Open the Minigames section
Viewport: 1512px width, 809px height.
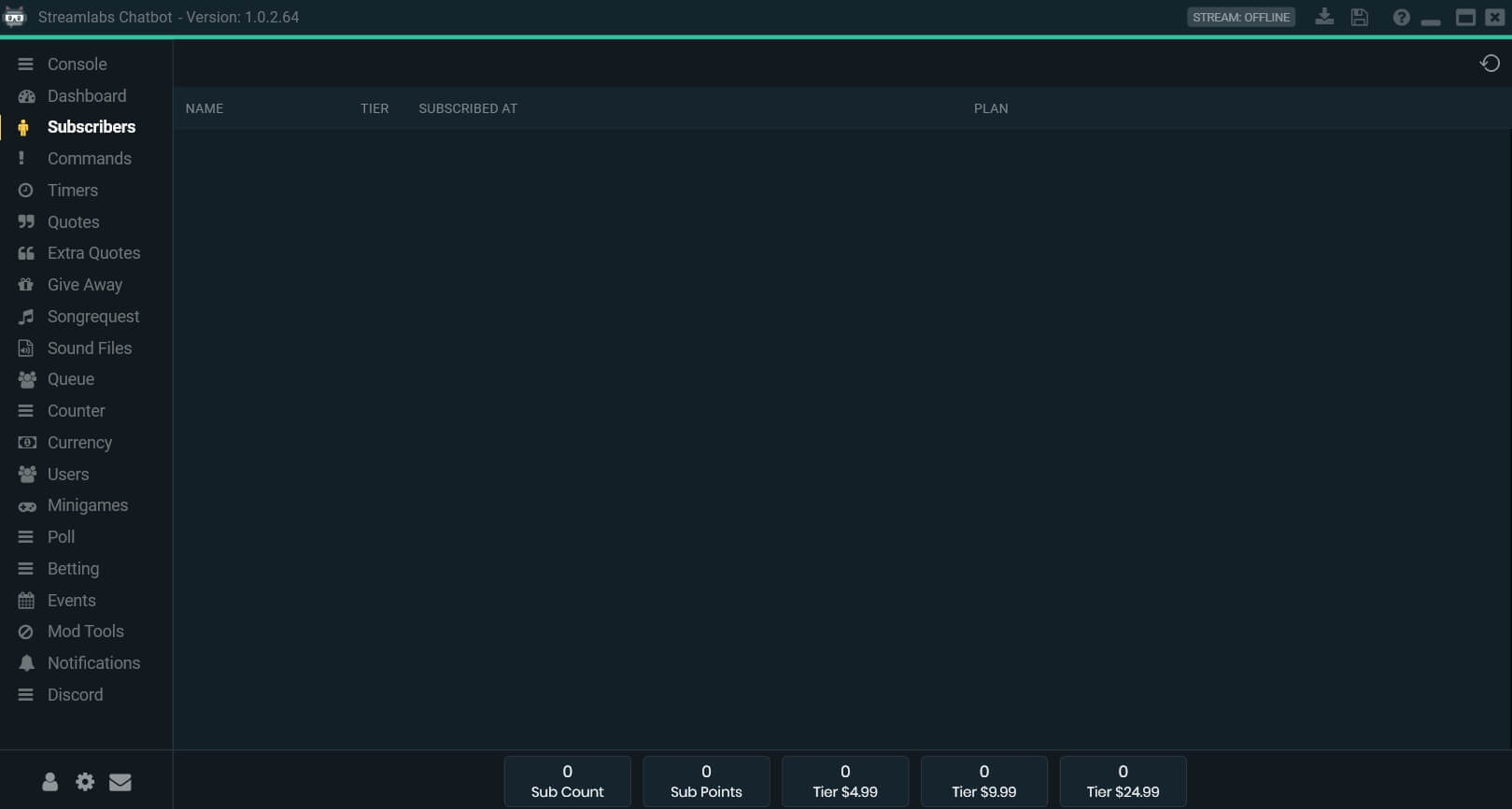tap(87, 505)
